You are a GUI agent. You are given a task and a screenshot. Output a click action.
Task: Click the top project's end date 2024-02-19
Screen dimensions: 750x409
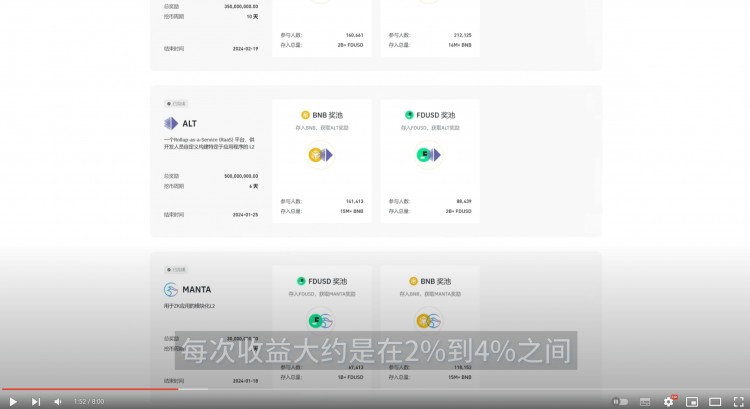click(245, 49)
